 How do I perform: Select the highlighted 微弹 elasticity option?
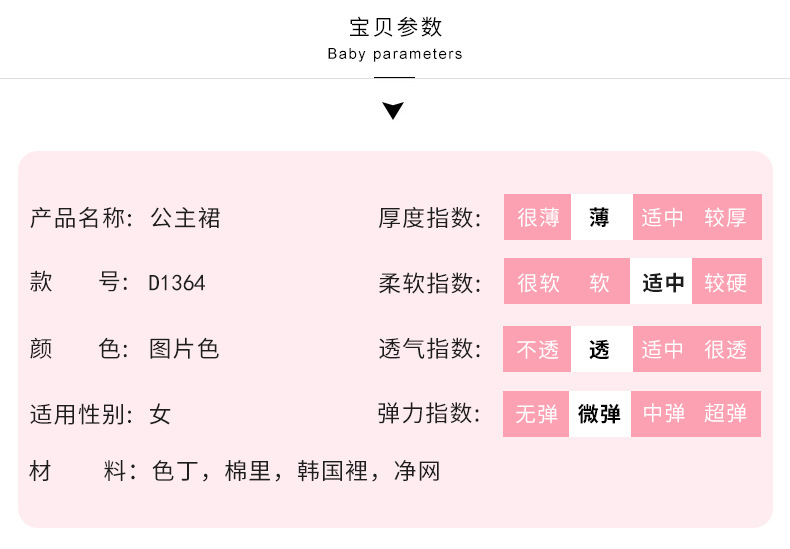[x=600, y=413]
